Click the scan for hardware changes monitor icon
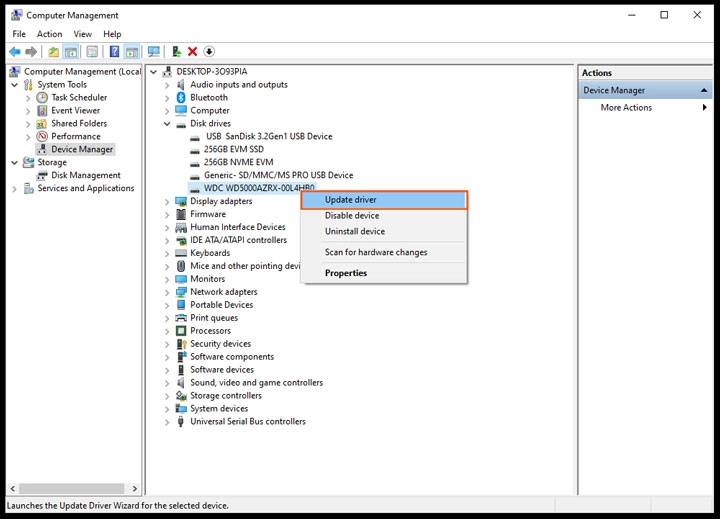Image resolution: width=720 pixels, height=519 pixels. pos(153,52)
